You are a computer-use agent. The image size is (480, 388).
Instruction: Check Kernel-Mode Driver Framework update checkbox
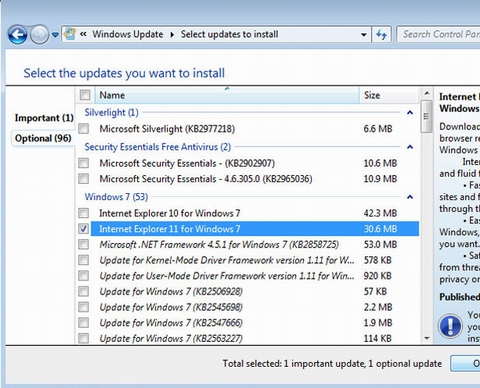83,260
